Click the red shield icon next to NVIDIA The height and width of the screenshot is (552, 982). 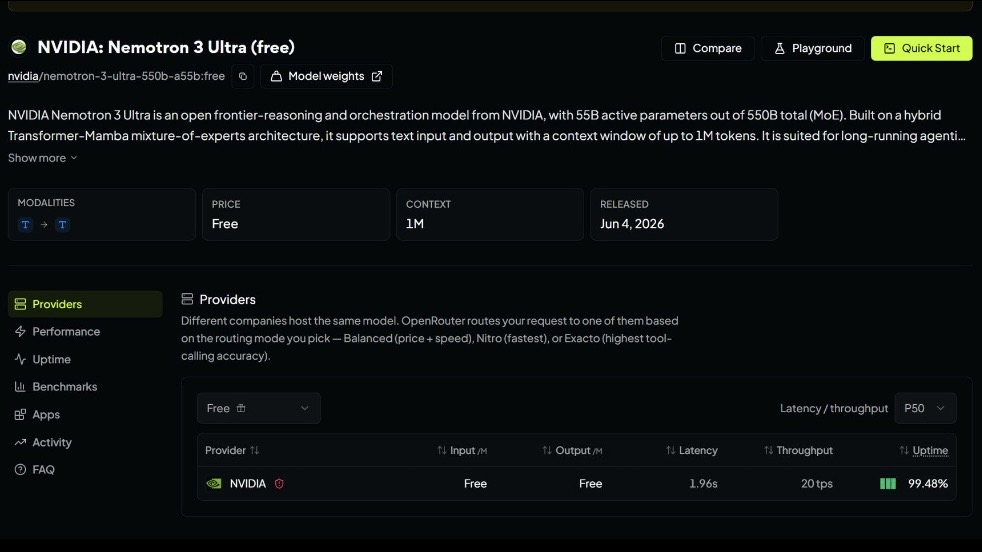(x=279, y=484)
